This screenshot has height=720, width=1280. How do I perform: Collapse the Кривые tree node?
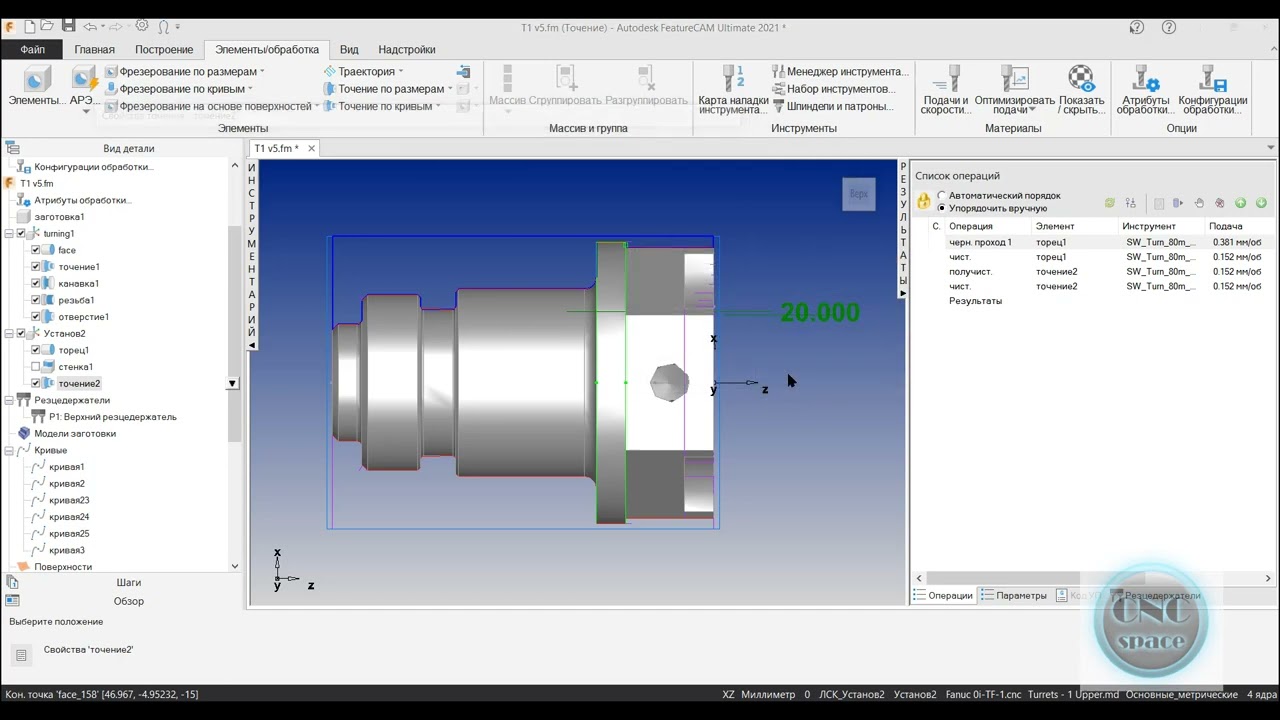pos(9,450)
